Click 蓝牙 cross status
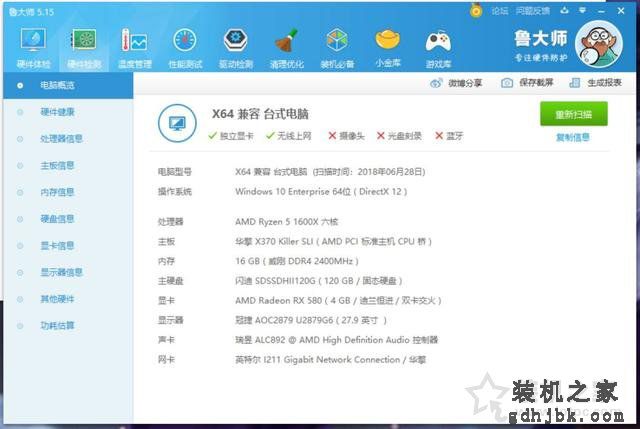Screen dimensions: 640x429 tap(449, 136)
